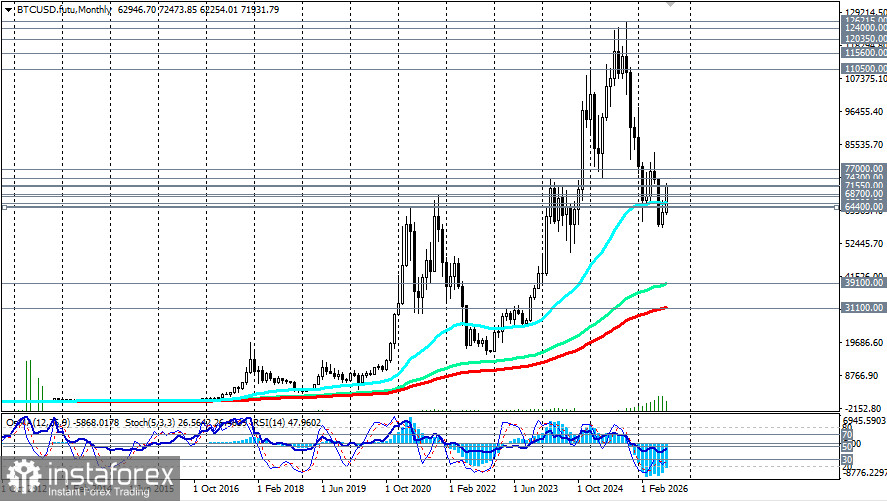Viewport: 887px width, 501px height.
Task: Select the 71550.00 price level label
Action: [x=864, y=185]
